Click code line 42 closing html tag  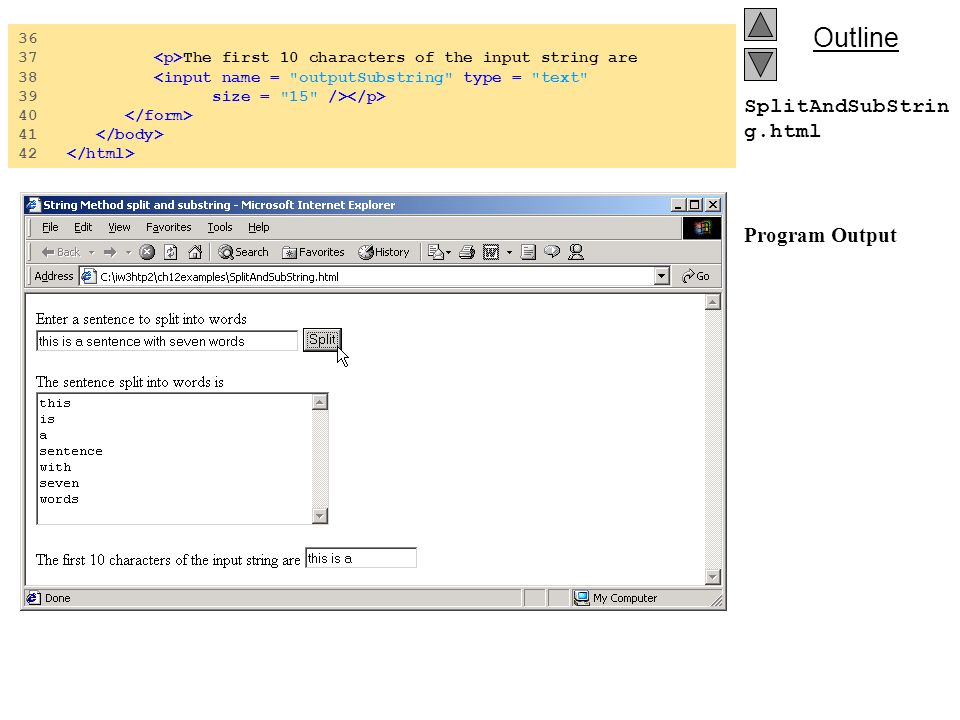coord(100,153)
